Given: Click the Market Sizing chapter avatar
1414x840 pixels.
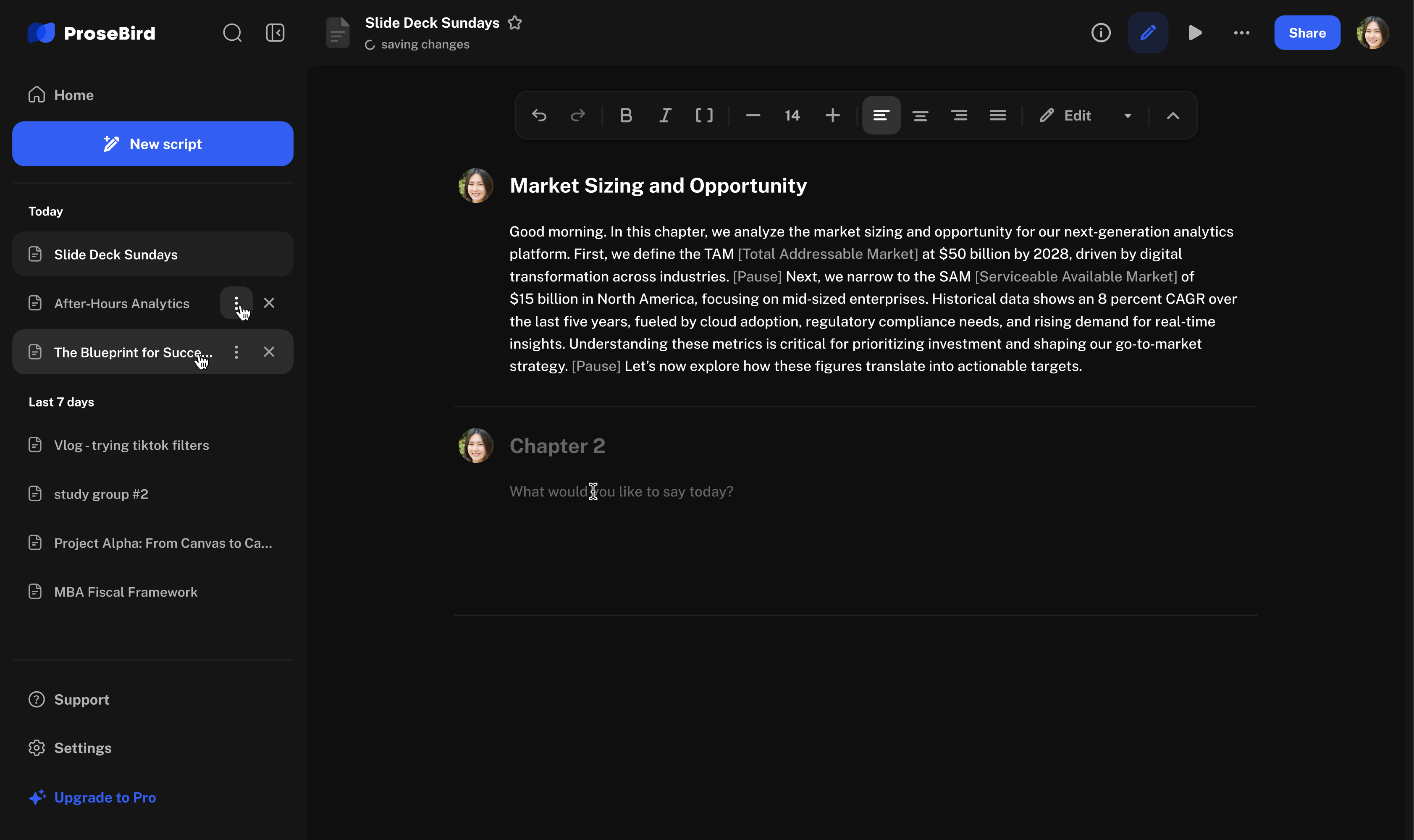Looking at the screenshot, I should click(x=476, y=186).
